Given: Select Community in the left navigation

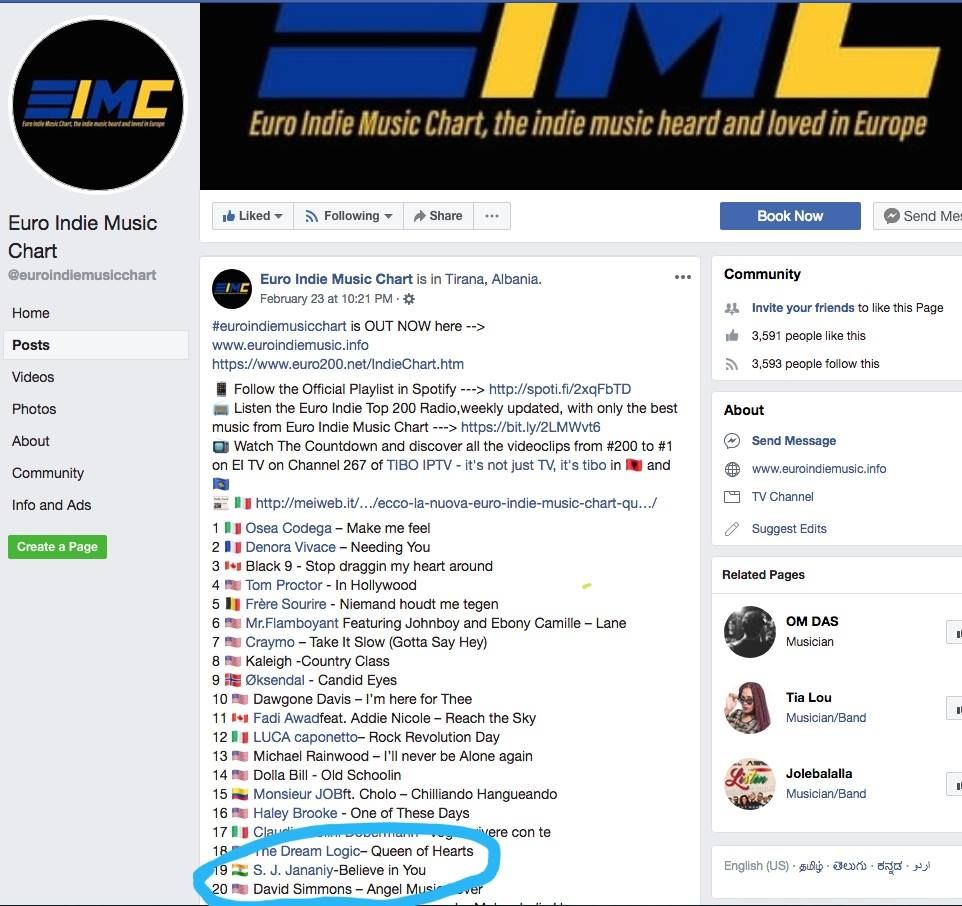Looking at the screenshot, I should (x=48, y=473).
